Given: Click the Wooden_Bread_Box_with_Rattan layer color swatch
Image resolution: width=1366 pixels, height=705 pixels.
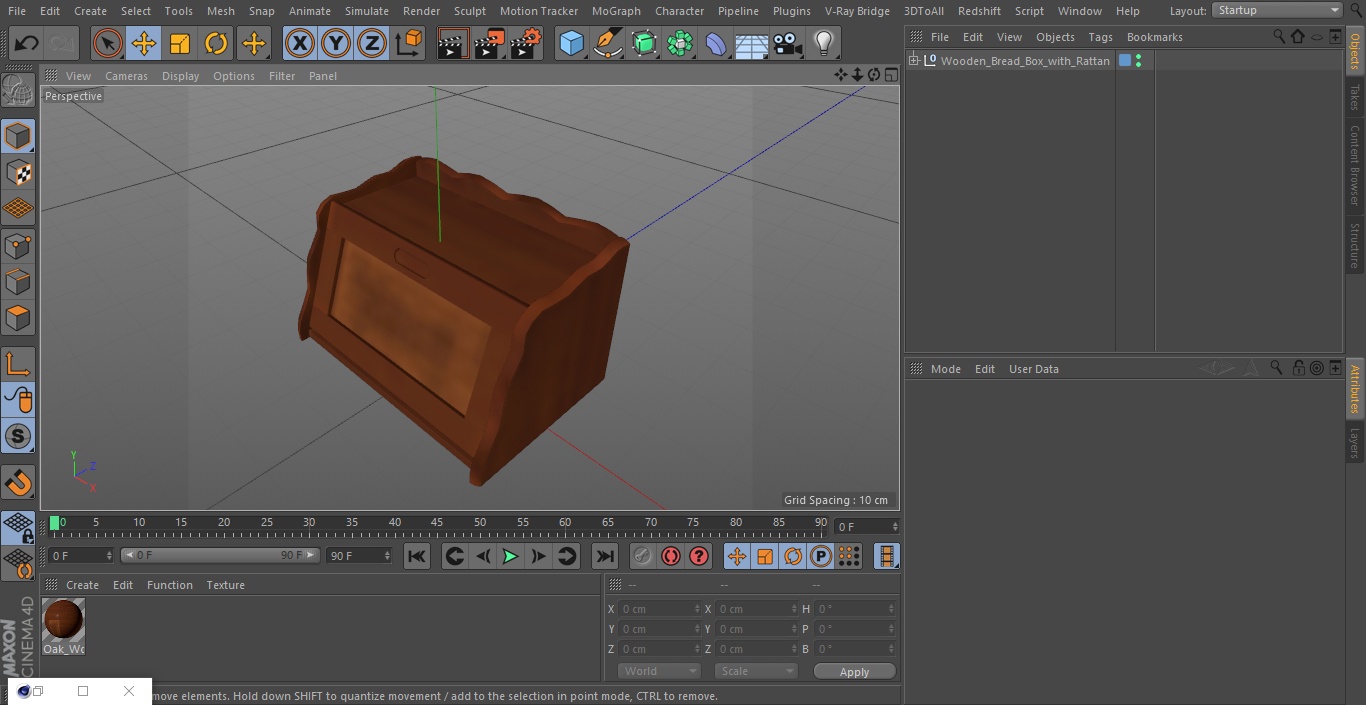Looking at the screenshot, I should [1125, 61].
